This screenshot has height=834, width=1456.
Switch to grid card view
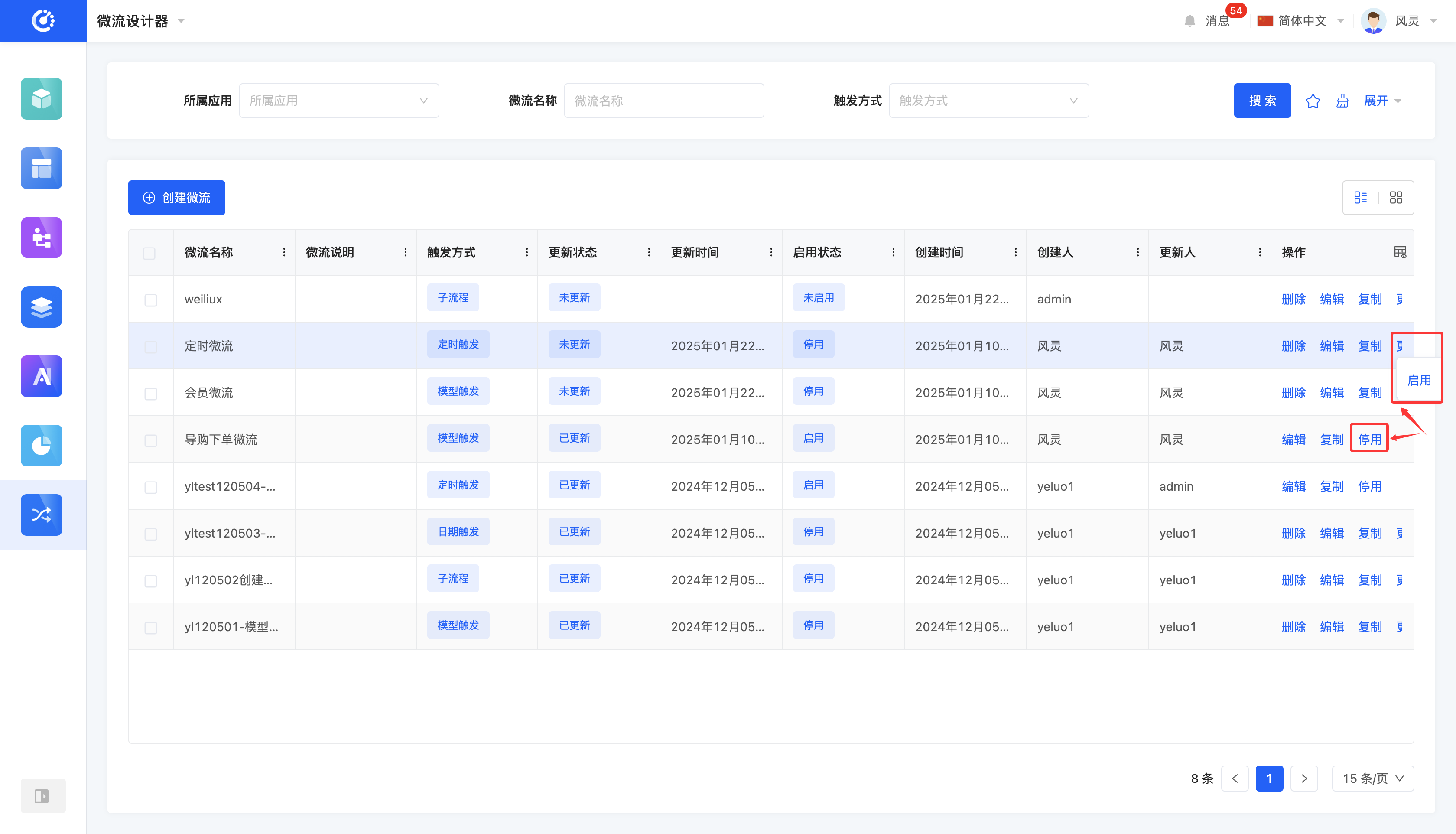[1396, 198]
